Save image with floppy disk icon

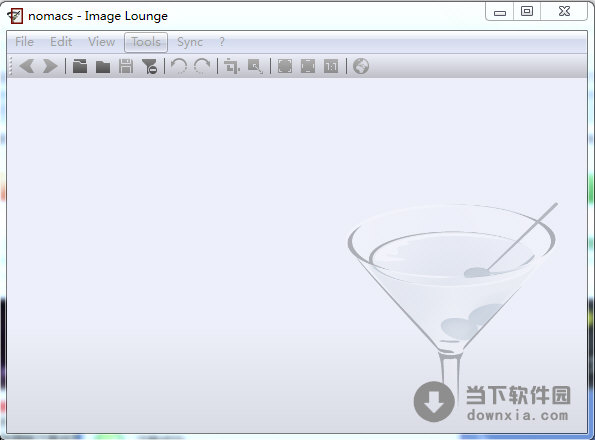(126, 66)
